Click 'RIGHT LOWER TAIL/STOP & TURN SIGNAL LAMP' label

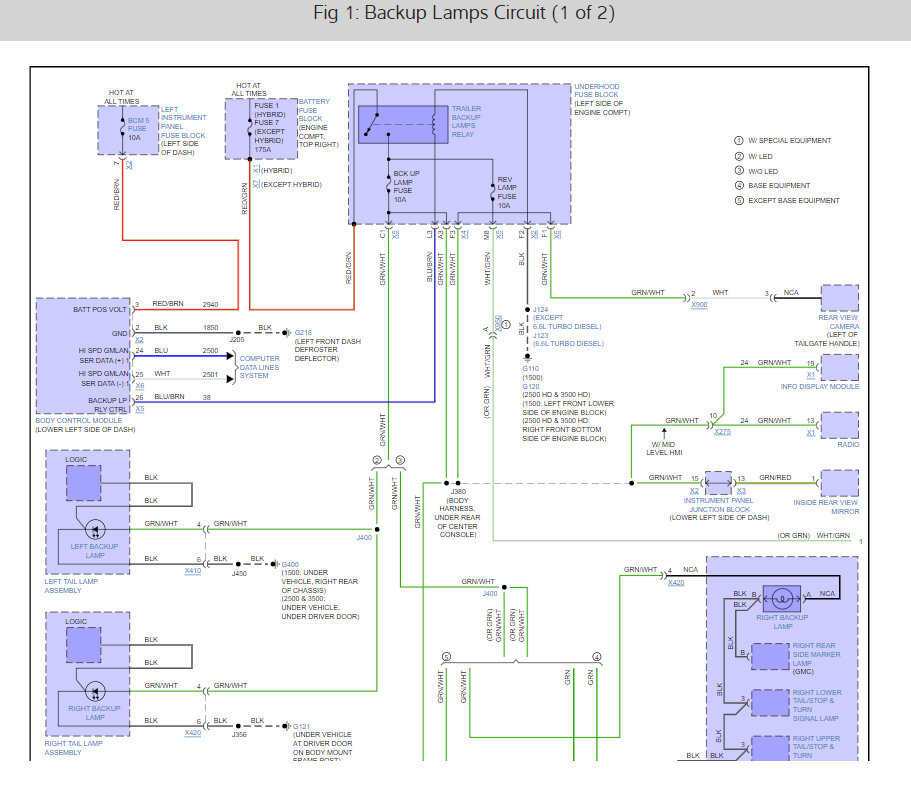[x=817, y=705]
